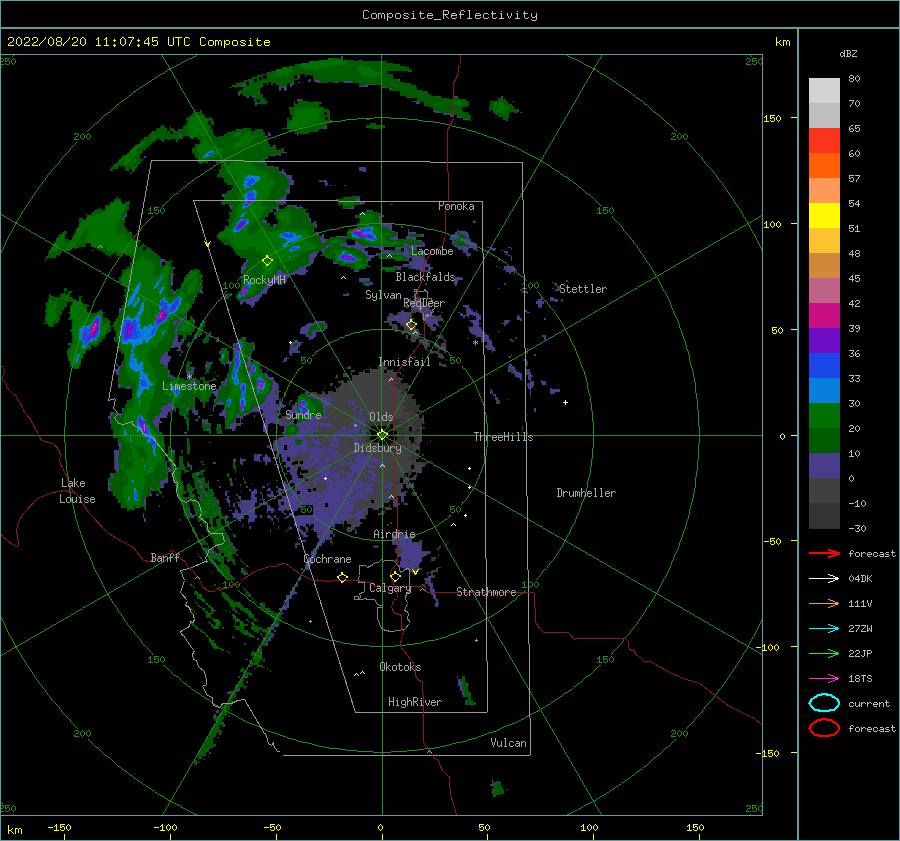900x841 pixels.
Task: Pick the red swatch between 65 and 60
Action: 824,141
